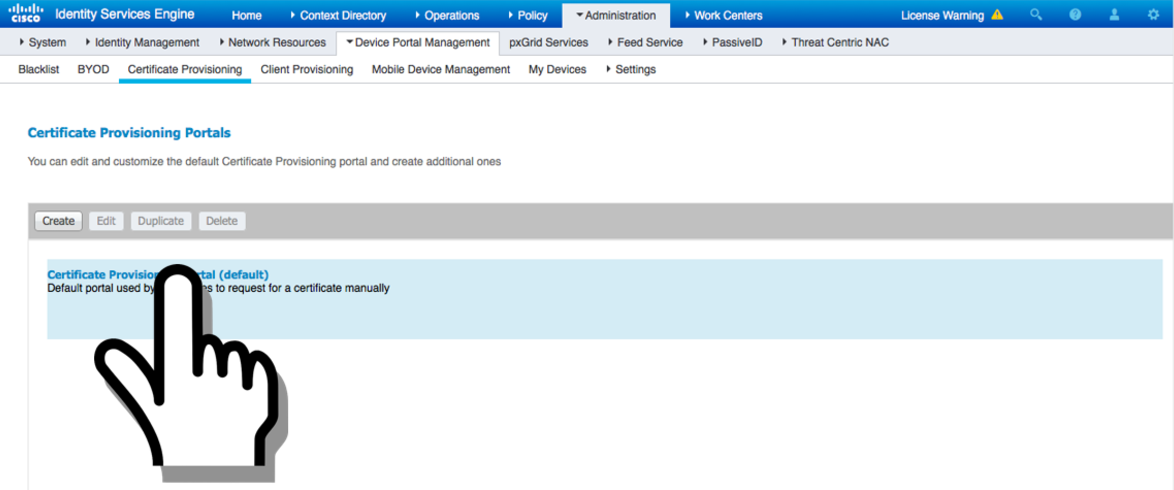Expand the PassiveID submenu
The image size is (1174, 490).
[x=732, y=43]
